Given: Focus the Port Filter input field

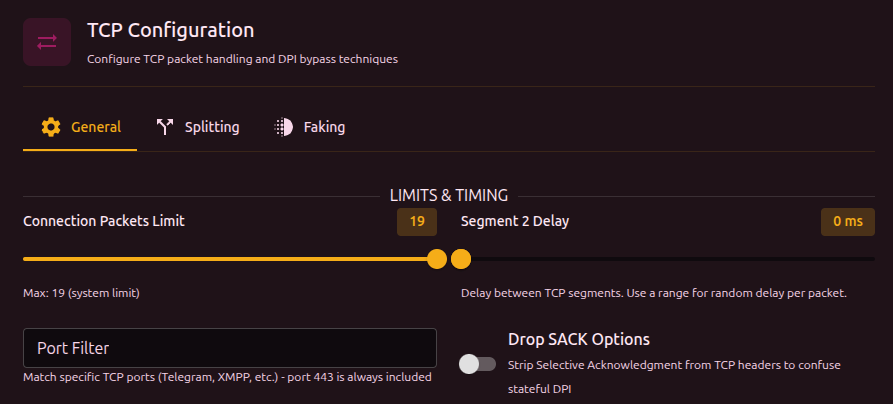Looking at the screenshot, I should tap(230, 348).
